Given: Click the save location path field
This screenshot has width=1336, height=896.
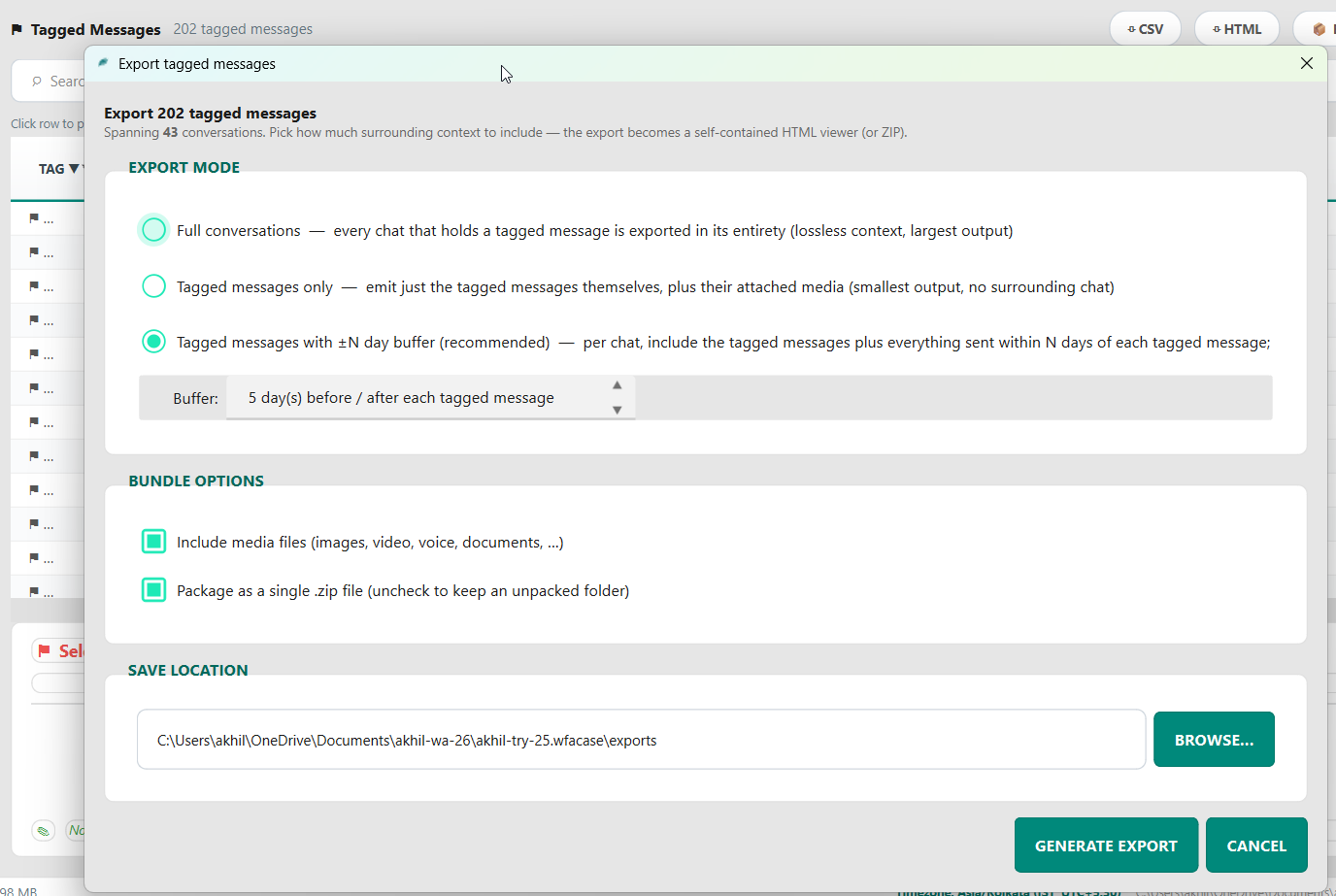Looking at the screenshot, I should point(641,740).
